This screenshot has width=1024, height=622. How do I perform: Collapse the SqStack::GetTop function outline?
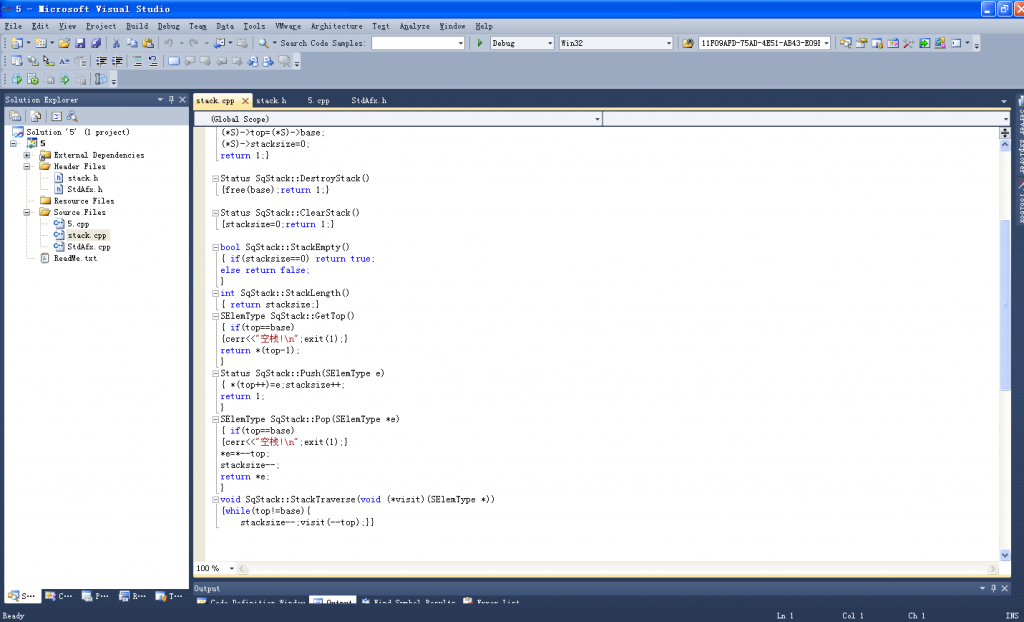tap(214, 316)
